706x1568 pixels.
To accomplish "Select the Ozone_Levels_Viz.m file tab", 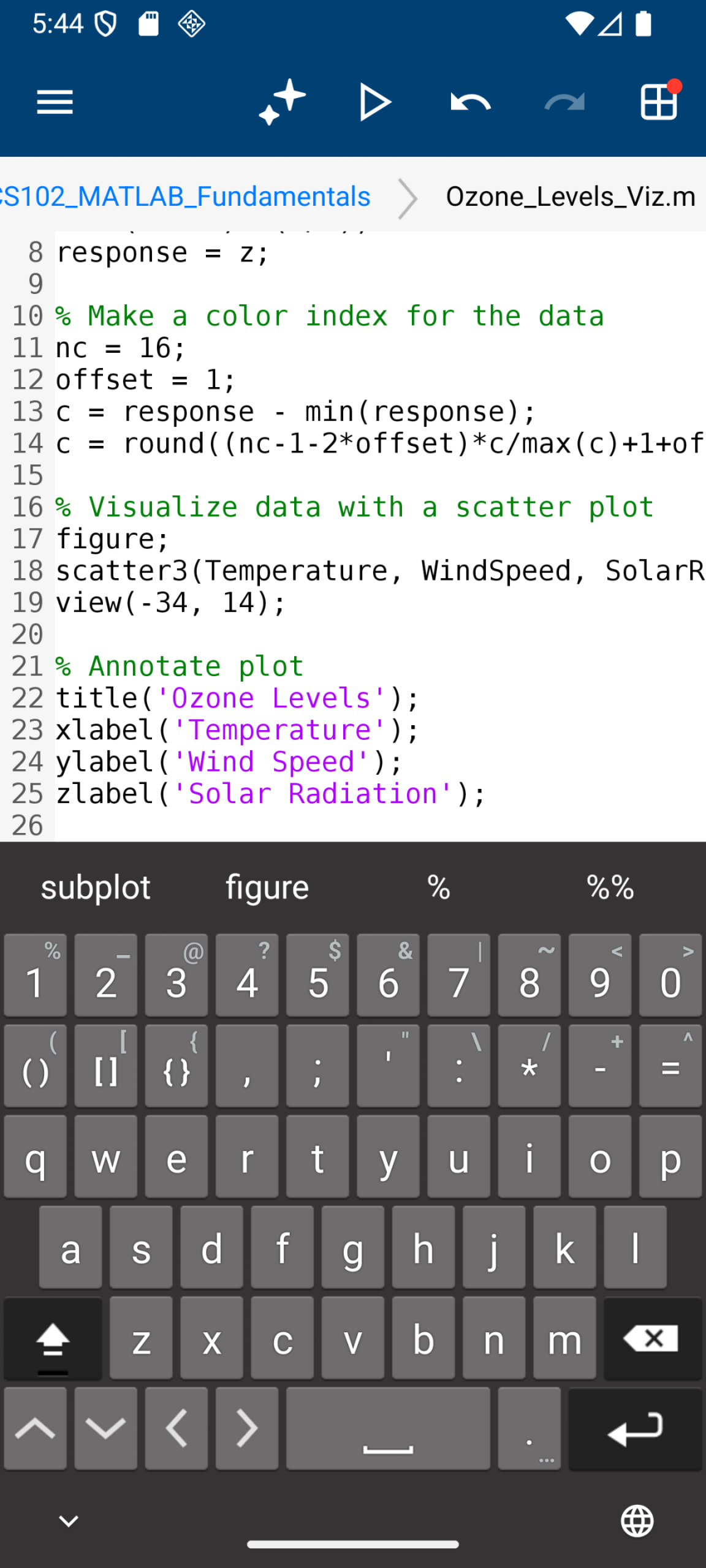I will point(571,197).
